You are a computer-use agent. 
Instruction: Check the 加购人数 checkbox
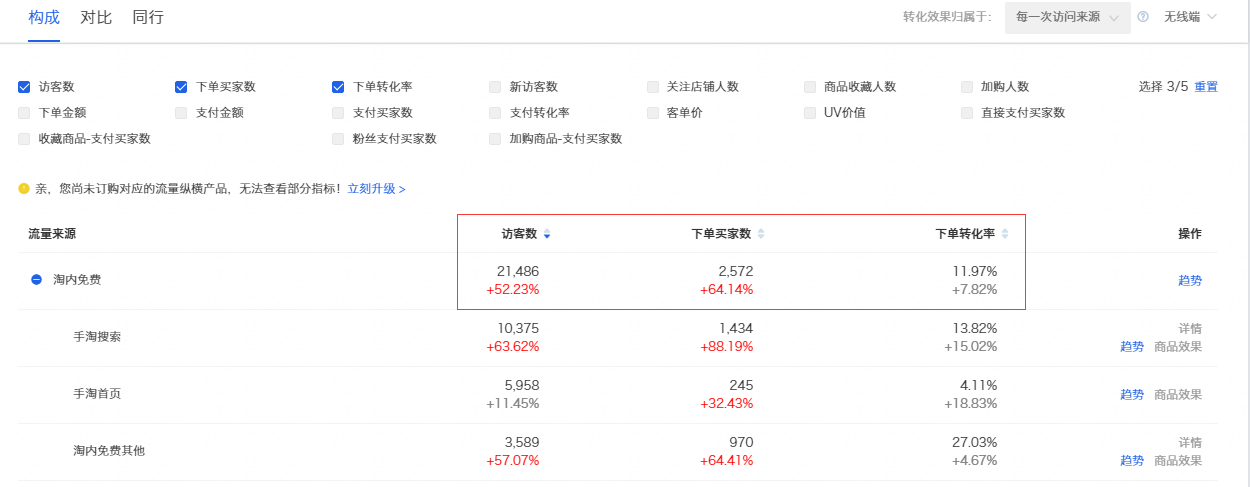pyautogui.click(x=967, y=87)
